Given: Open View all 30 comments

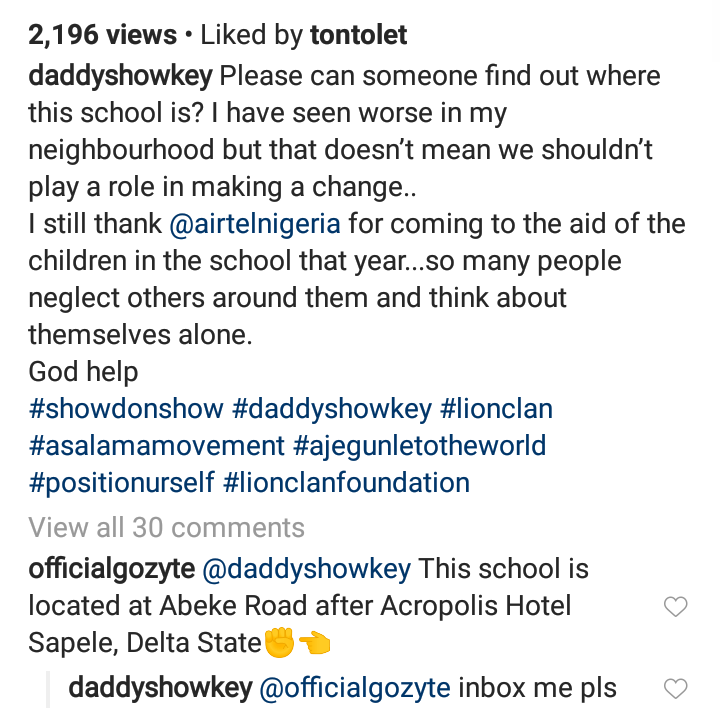Looking at the screenshot, I should pos(166,527).
